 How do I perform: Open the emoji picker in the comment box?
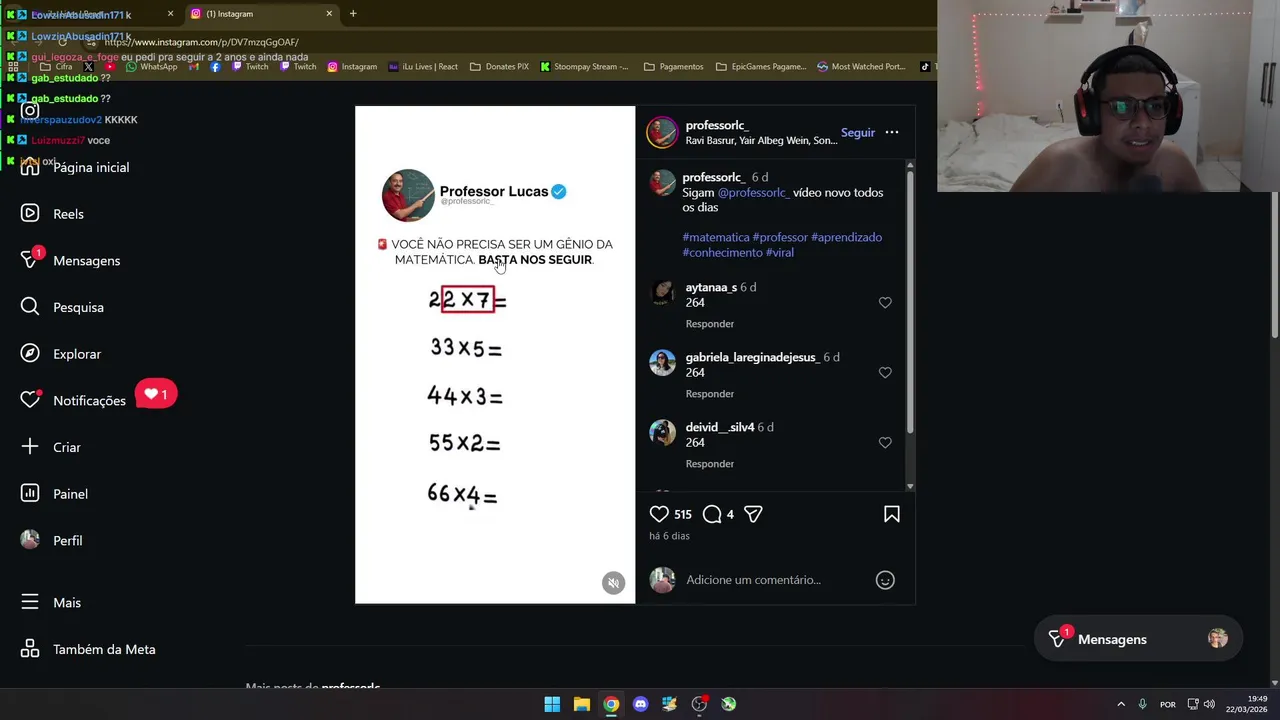(x=885, y=580)
